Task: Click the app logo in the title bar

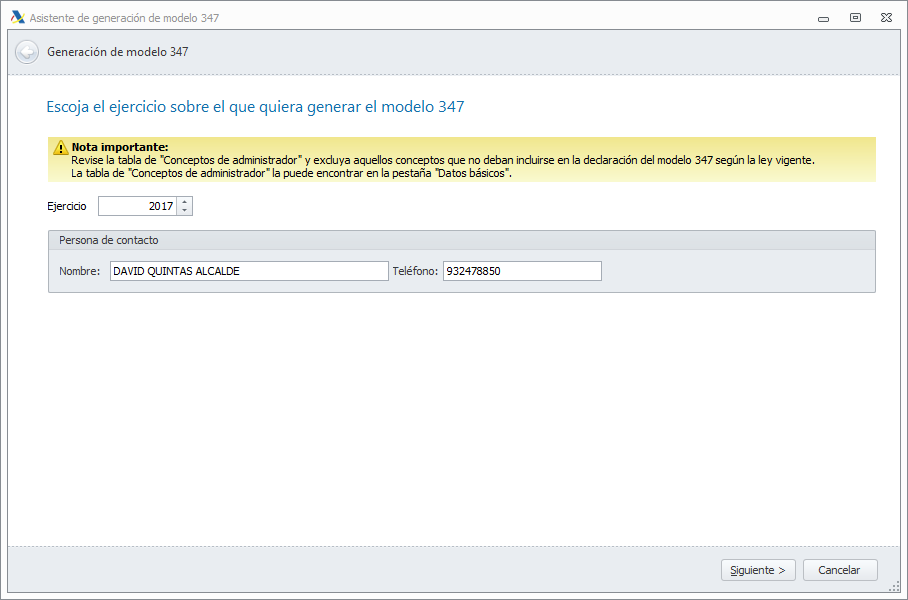Action: [x=18, y=17]
